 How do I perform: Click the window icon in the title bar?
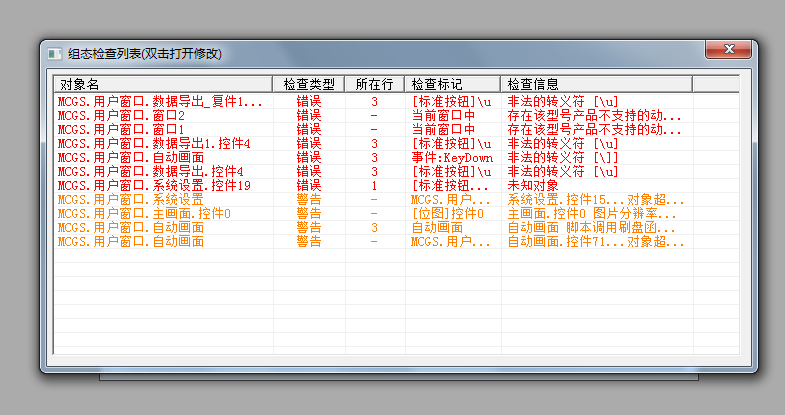(55, 53)
